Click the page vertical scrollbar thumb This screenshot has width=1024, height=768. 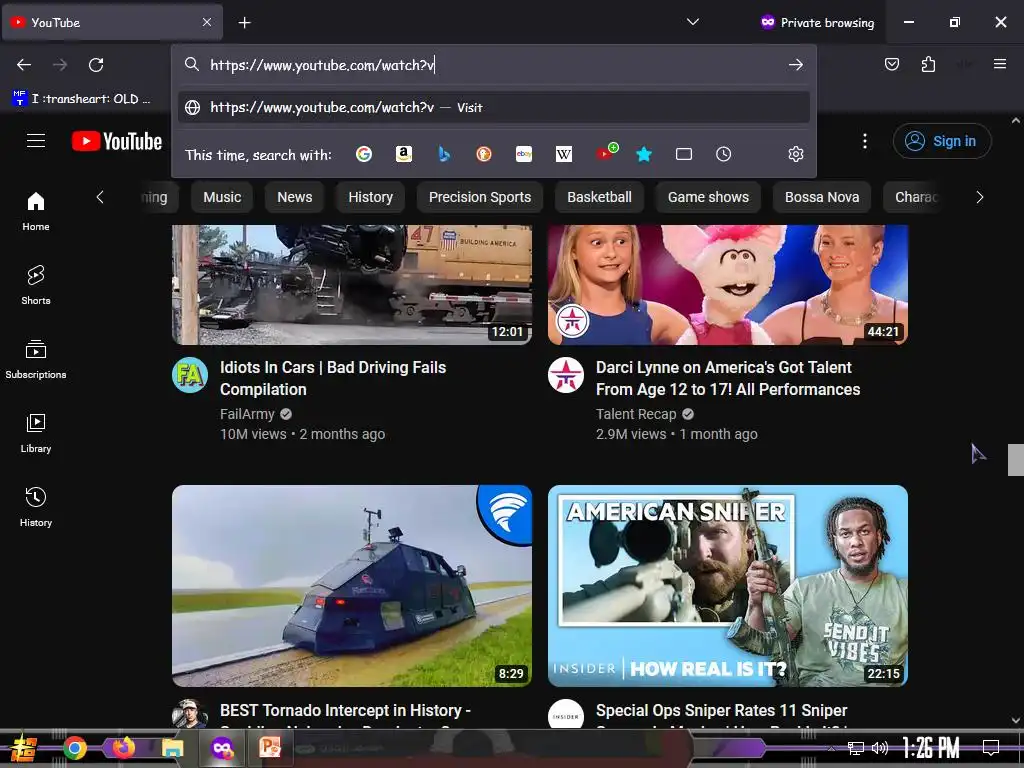1016,460
